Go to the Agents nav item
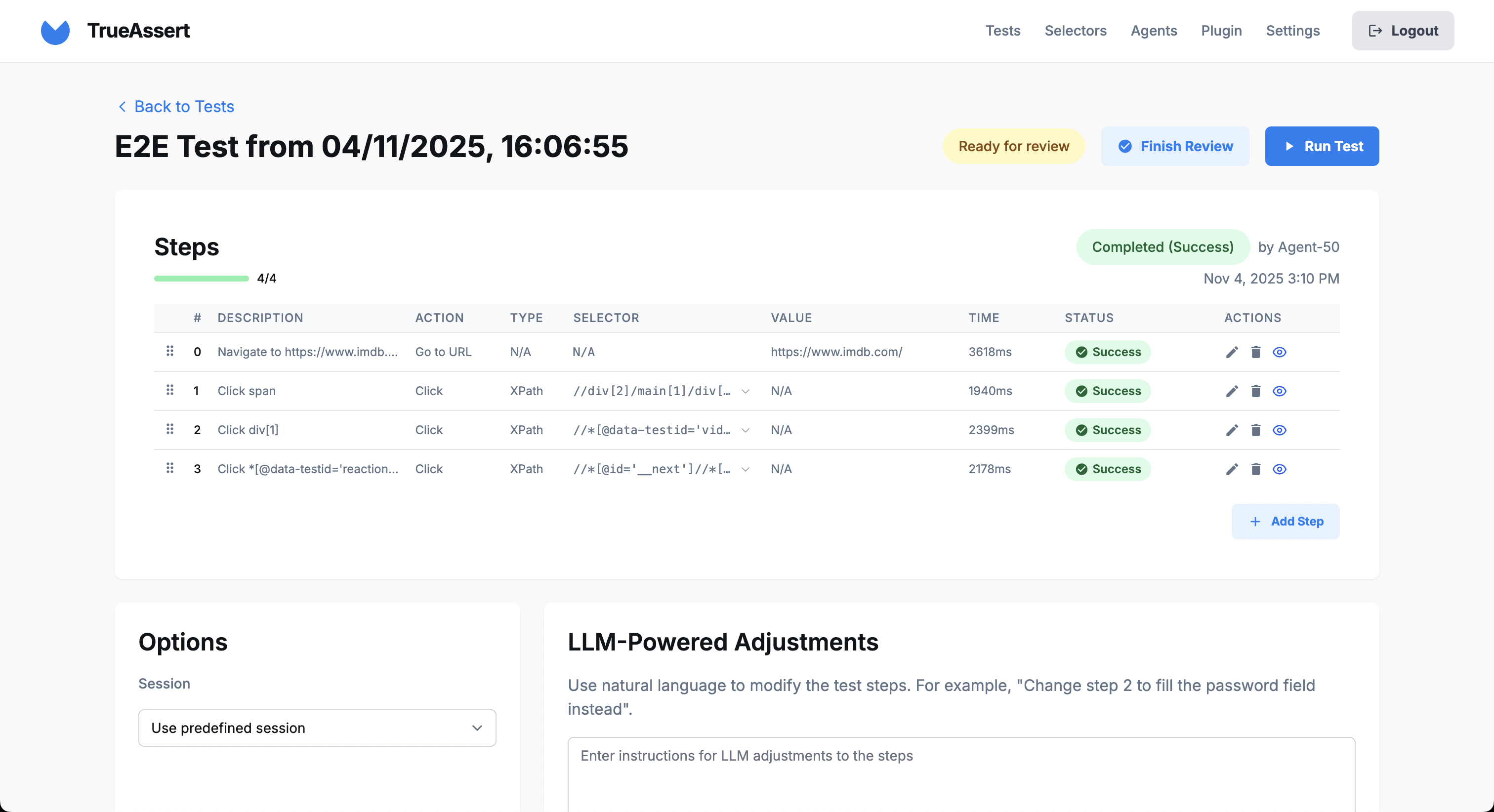1494x812 pixels. 1154,31
